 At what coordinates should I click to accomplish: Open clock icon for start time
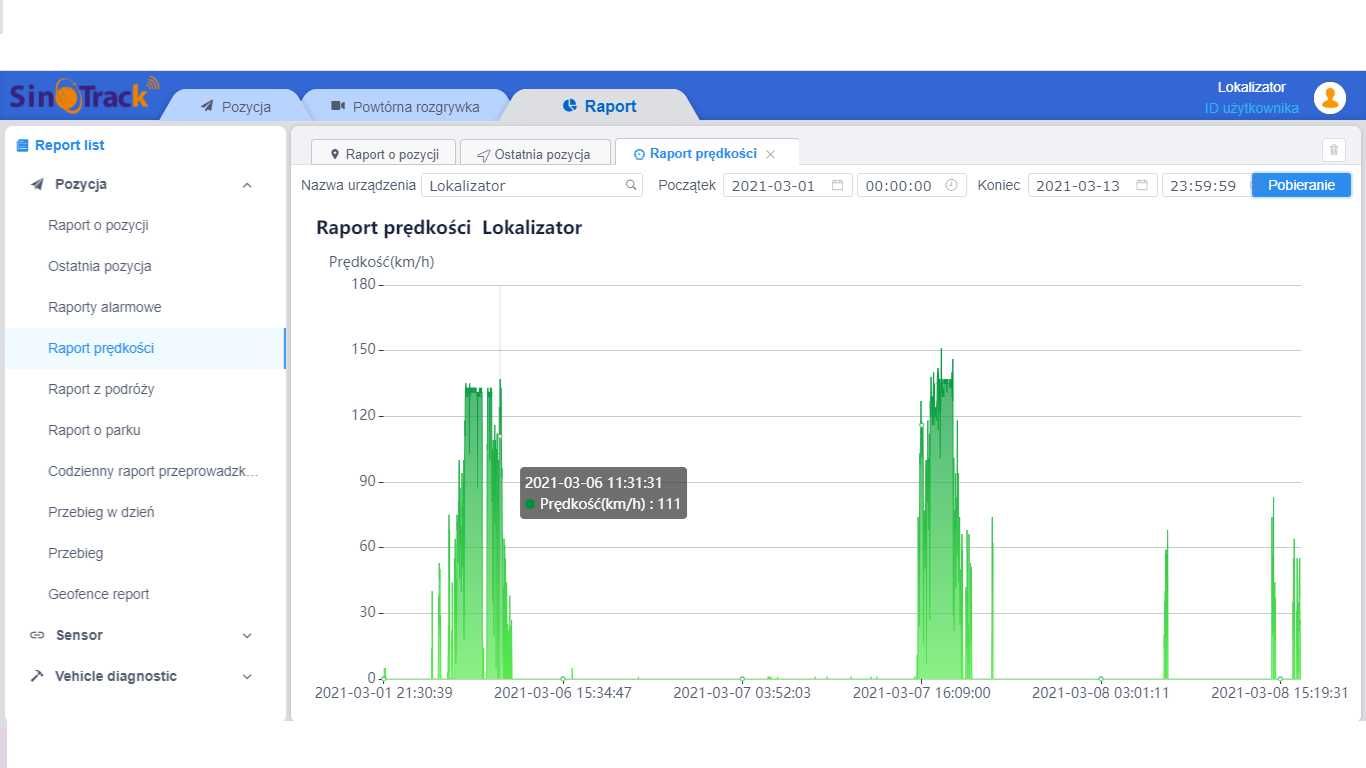click(x=951, y=185)
